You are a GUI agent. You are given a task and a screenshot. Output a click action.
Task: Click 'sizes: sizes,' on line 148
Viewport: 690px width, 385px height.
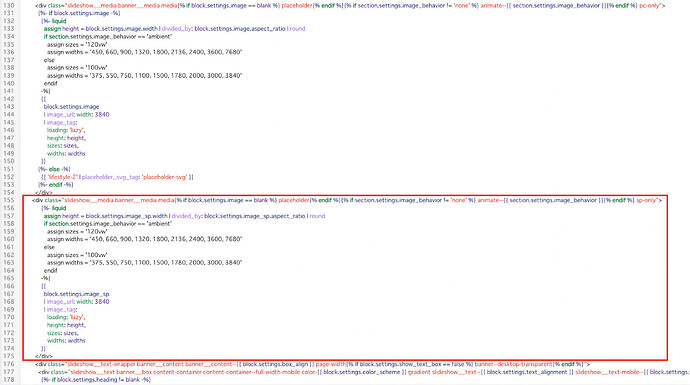click(63, 146)
